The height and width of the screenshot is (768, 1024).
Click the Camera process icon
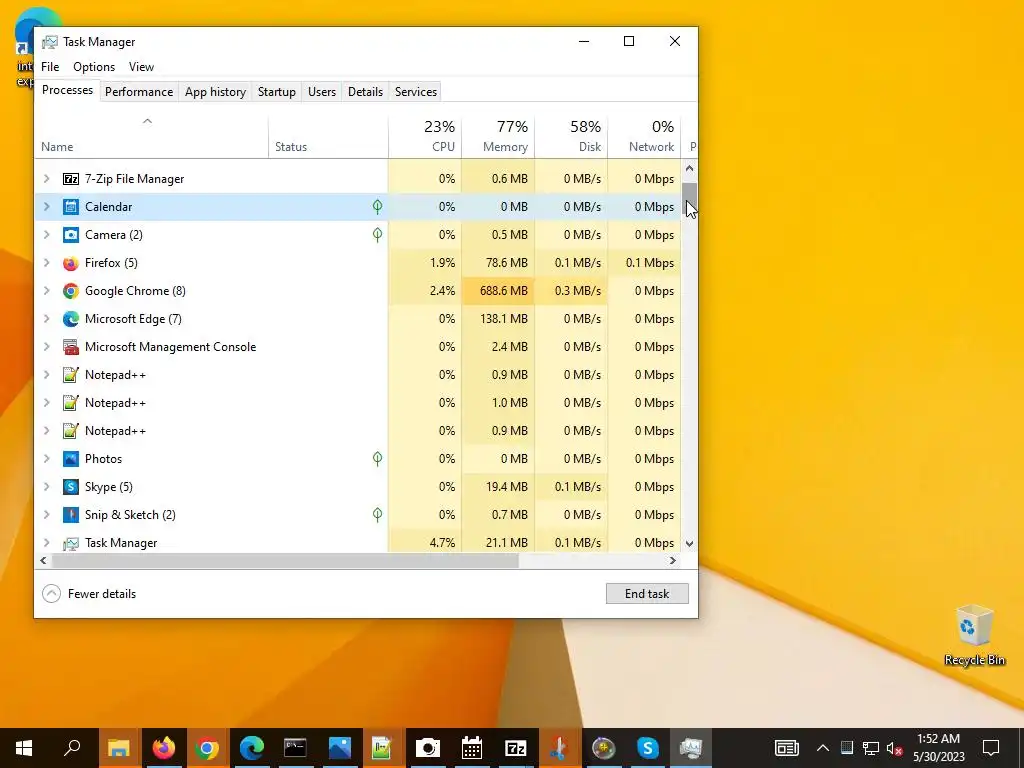coord(71,235)
